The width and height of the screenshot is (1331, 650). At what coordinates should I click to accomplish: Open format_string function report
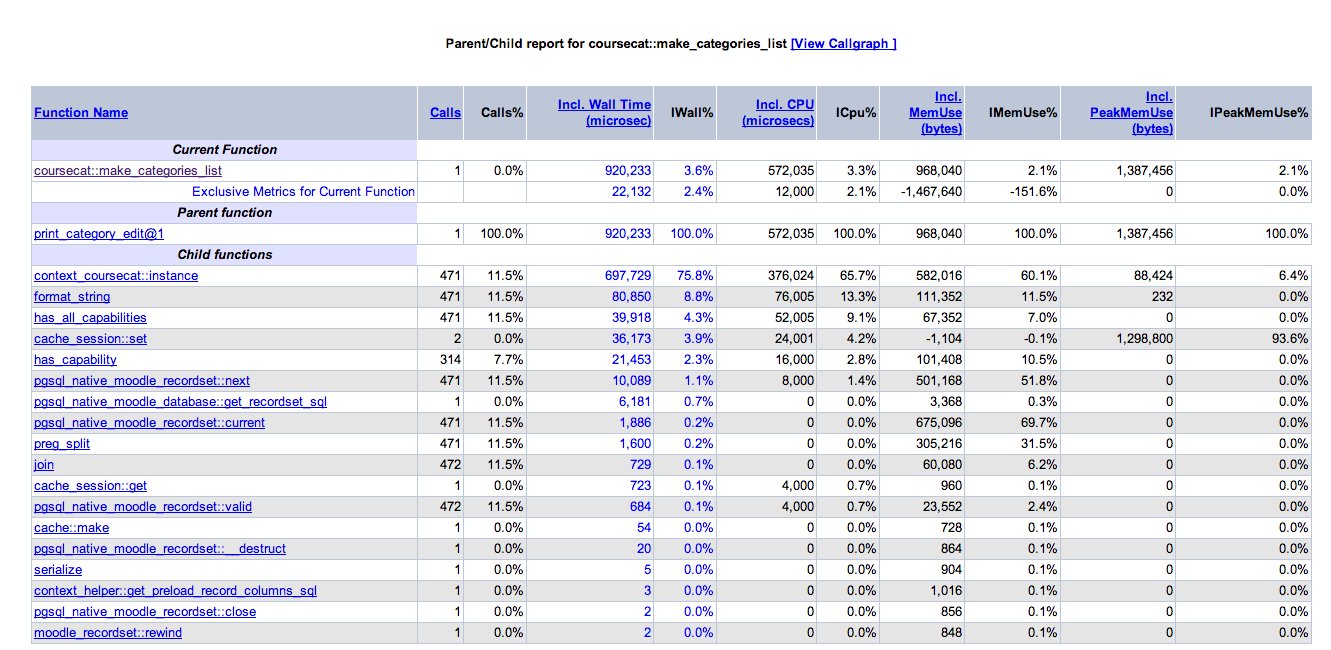(x=72, y=297)
